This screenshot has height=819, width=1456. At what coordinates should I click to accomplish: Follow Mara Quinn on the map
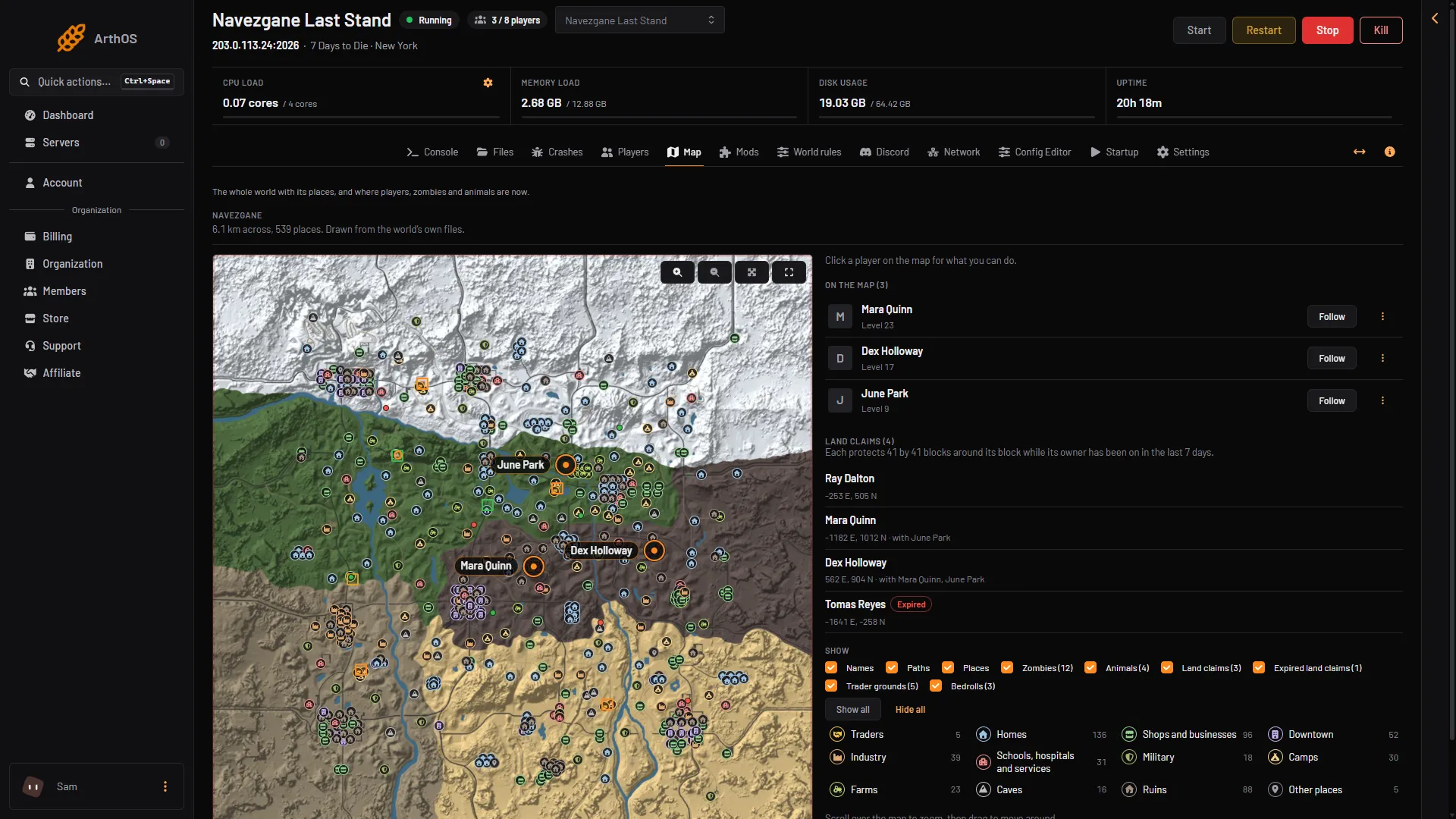(1332, 316)
